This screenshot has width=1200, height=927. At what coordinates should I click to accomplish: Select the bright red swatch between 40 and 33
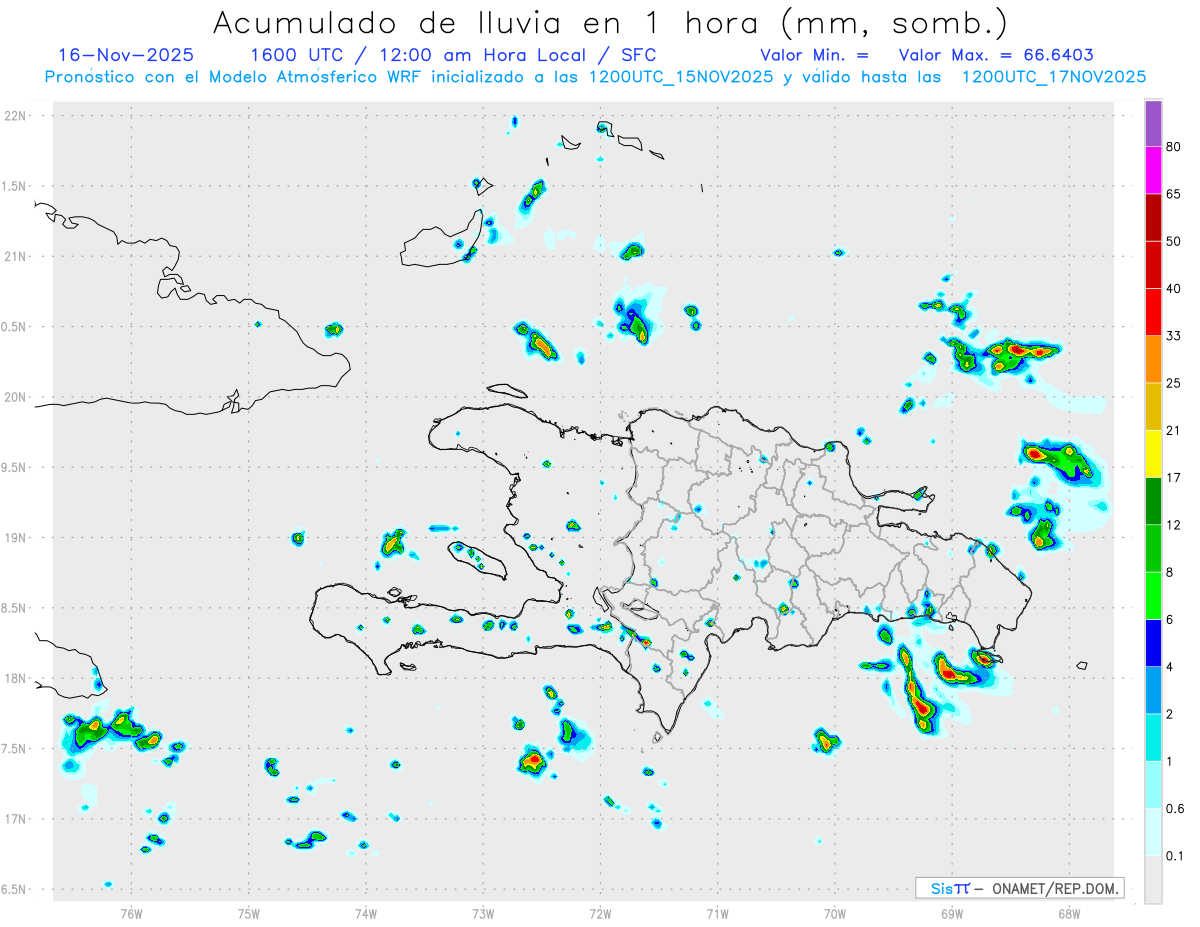pyautogui.click(x=1154, y=312)
